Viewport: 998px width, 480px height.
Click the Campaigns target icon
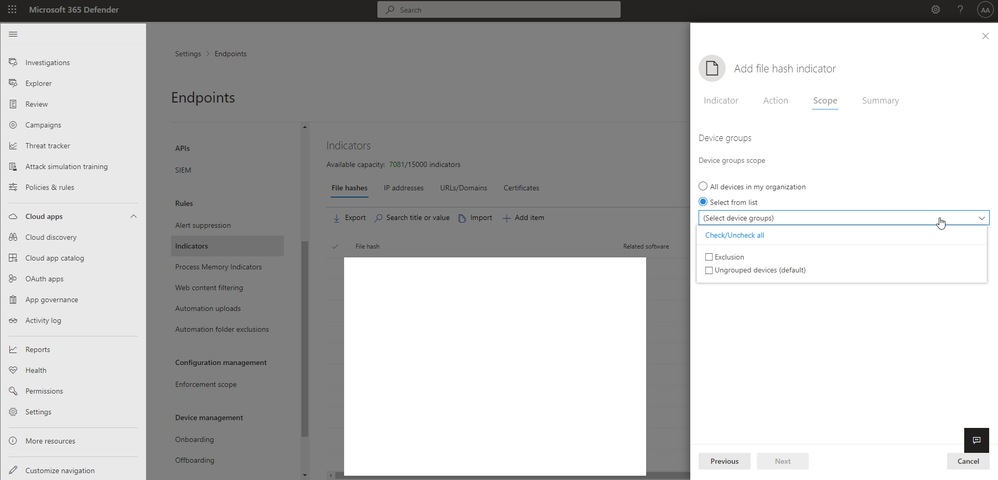point(13,125)
